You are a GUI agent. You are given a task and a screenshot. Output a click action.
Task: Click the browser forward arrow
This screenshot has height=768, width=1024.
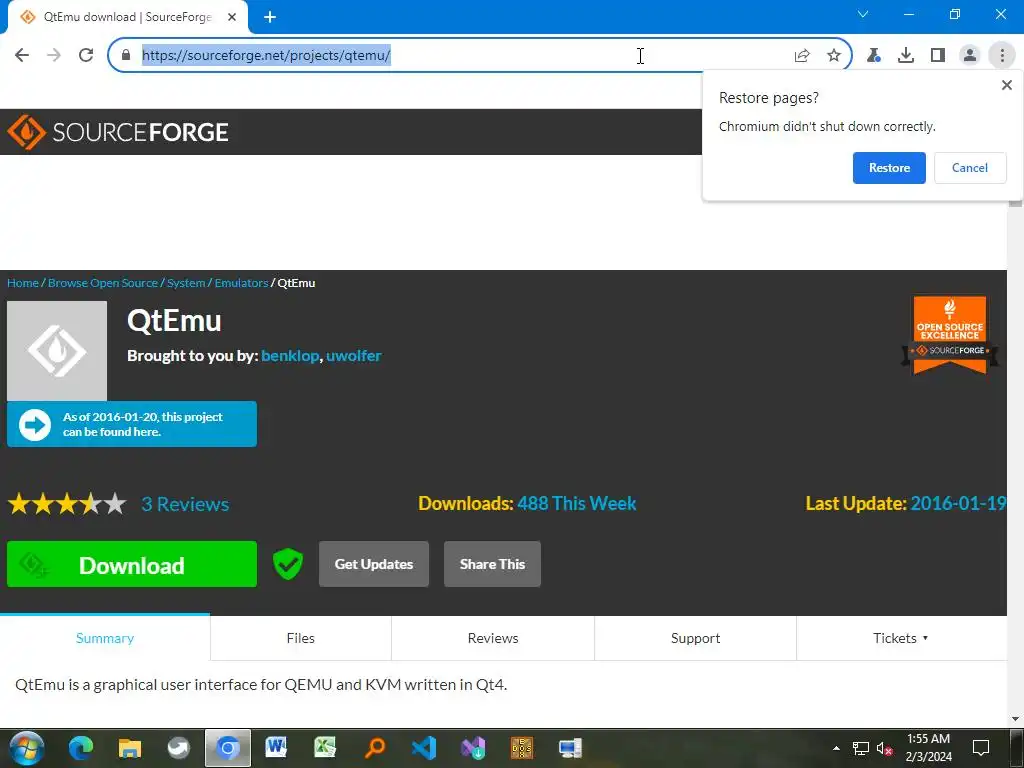(54, 55)
